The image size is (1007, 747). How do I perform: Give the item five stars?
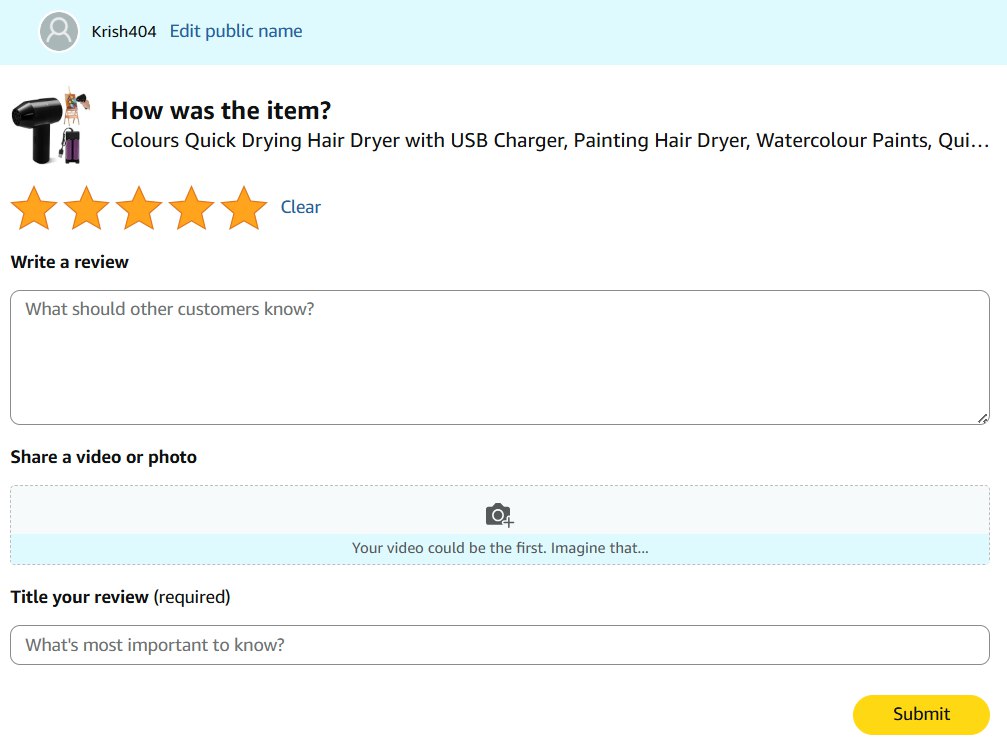(244, 208)
